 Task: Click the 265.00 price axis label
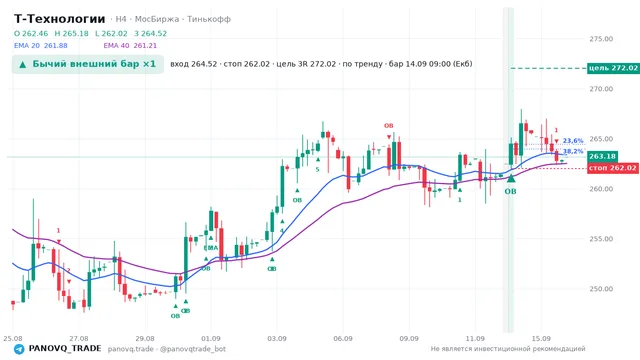601,139
